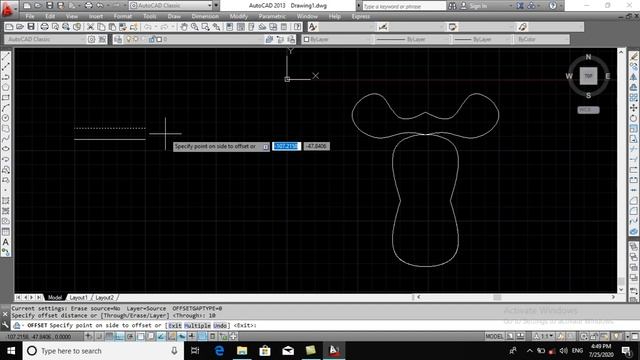Screen dimensions: 640x360
Task: Click the TOP face of the ViewCube
Action: 588,76
